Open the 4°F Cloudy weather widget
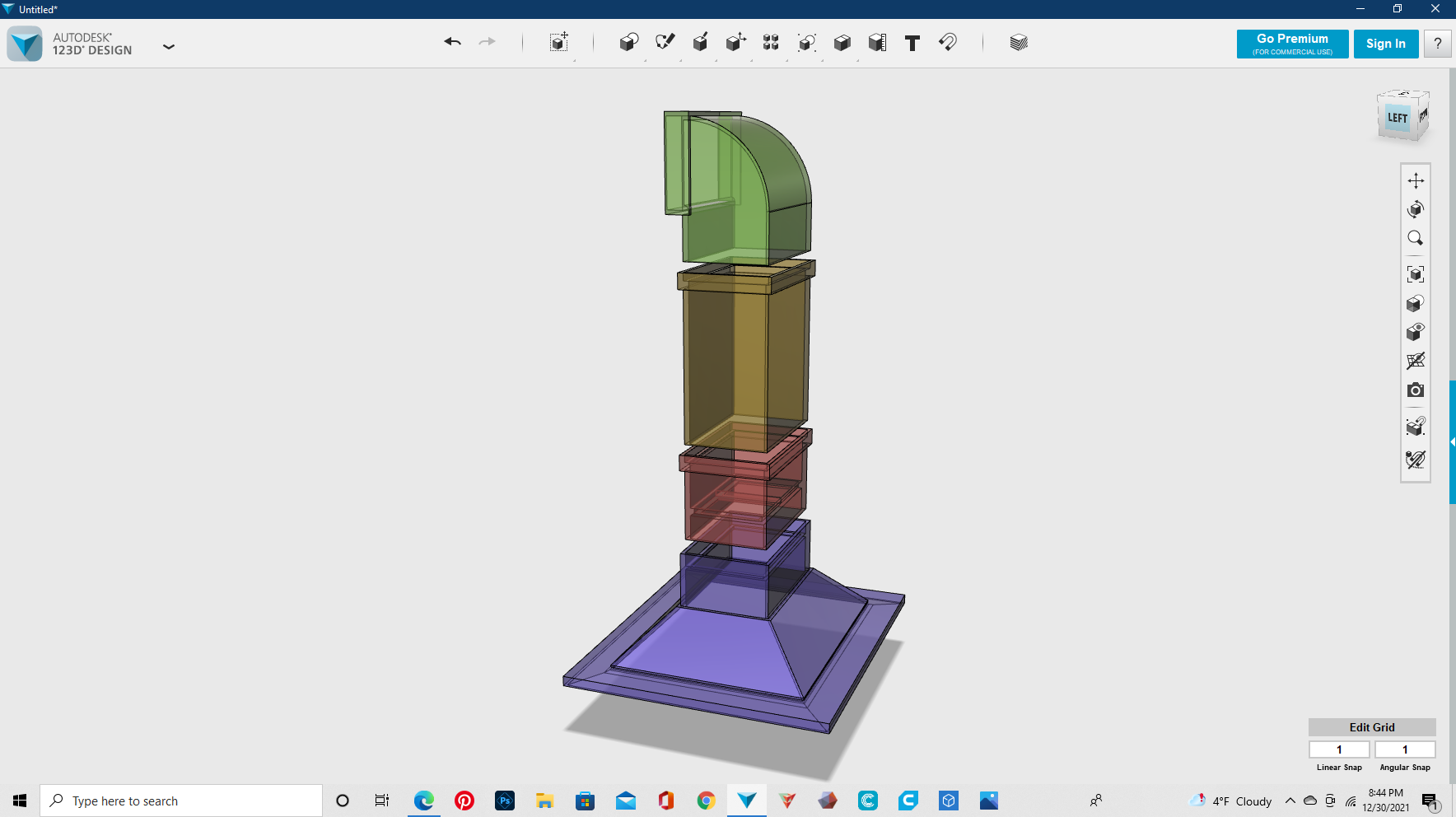Viewport: 1456px width, 817px height. (1231, 801)
